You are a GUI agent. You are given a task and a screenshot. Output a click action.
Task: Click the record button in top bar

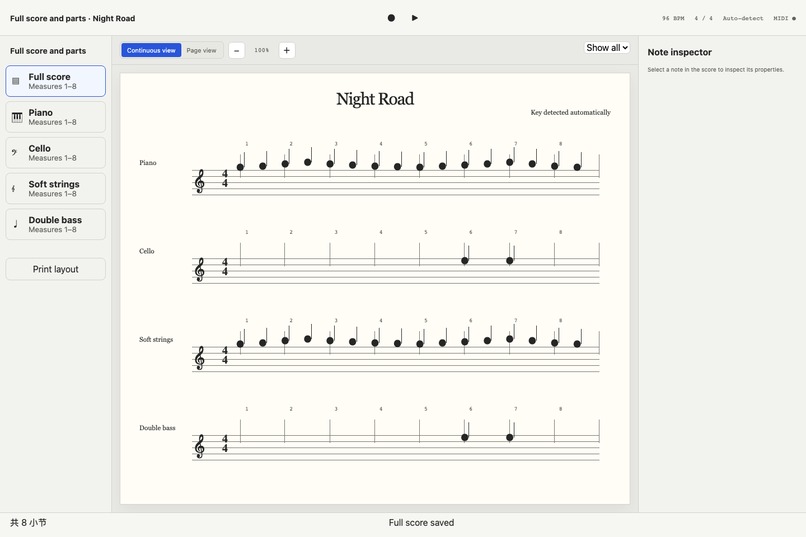[391, 18]
